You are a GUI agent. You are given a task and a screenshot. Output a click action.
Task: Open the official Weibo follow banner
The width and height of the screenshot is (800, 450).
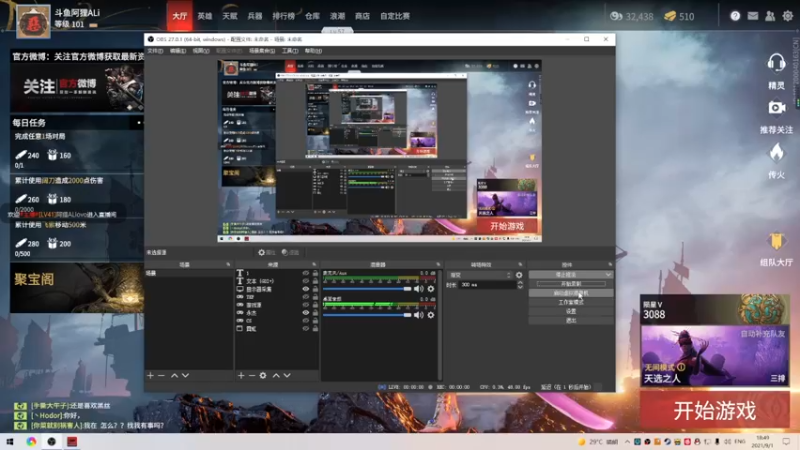77,87
